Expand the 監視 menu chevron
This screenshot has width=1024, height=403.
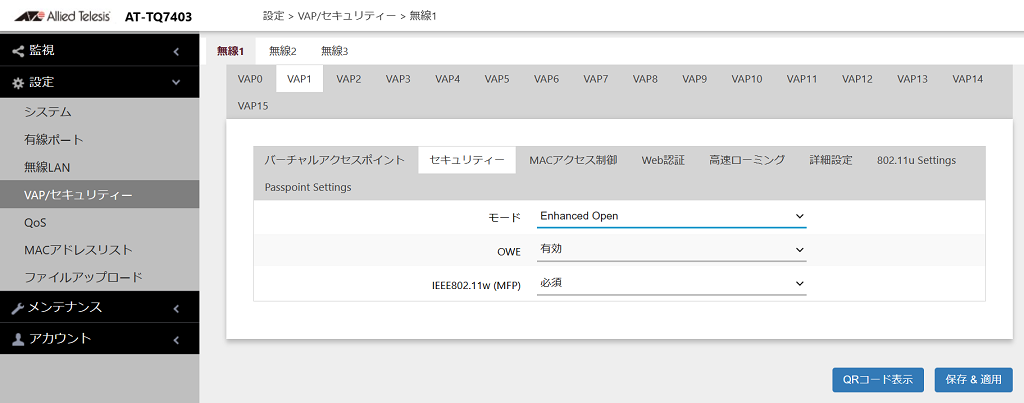tap(176, 51)
